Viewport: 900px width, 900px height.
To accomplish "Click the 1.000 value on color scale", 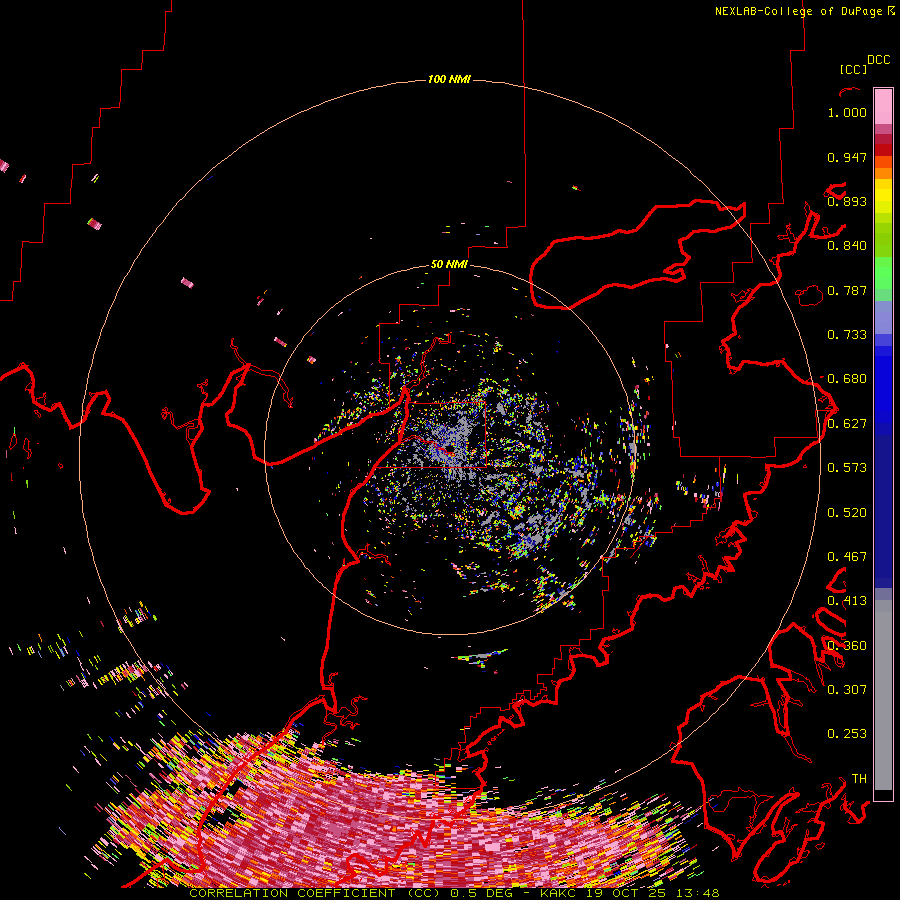I will pos(847,112).
